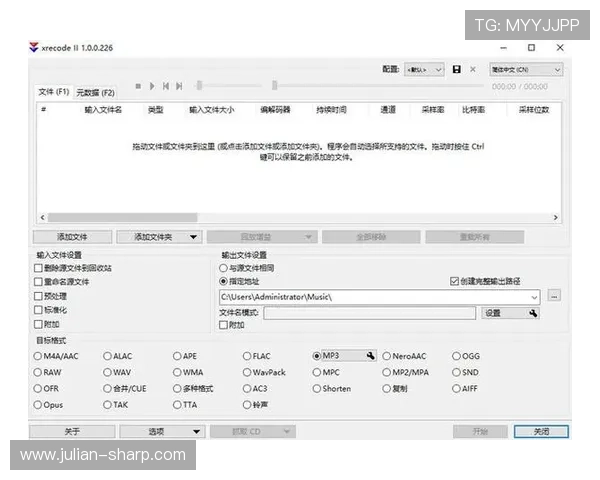Click the 文件名模式 input field

point(369,313)
